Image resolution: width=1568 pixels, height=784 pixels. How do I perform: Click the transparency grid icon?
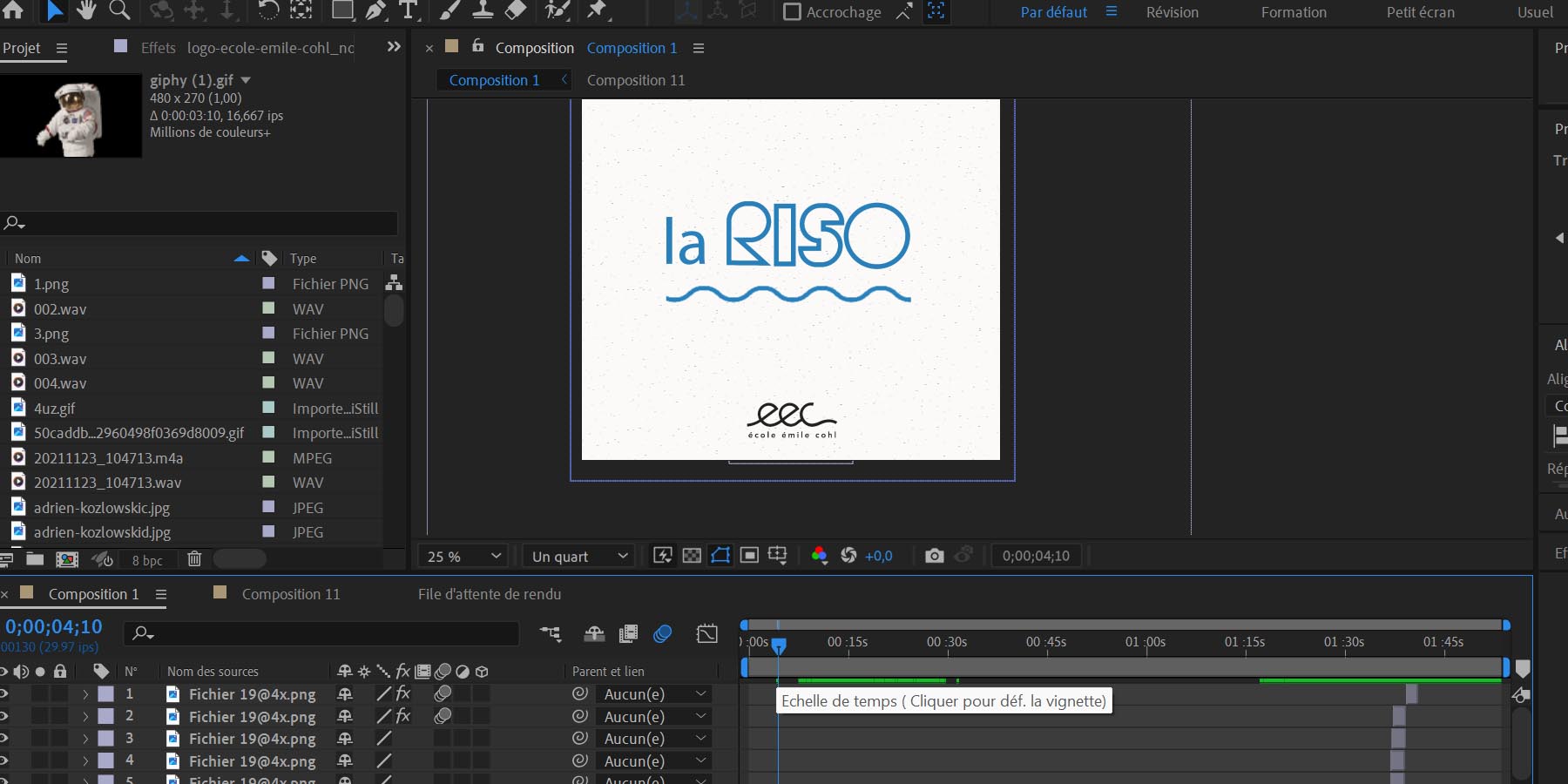692,556
